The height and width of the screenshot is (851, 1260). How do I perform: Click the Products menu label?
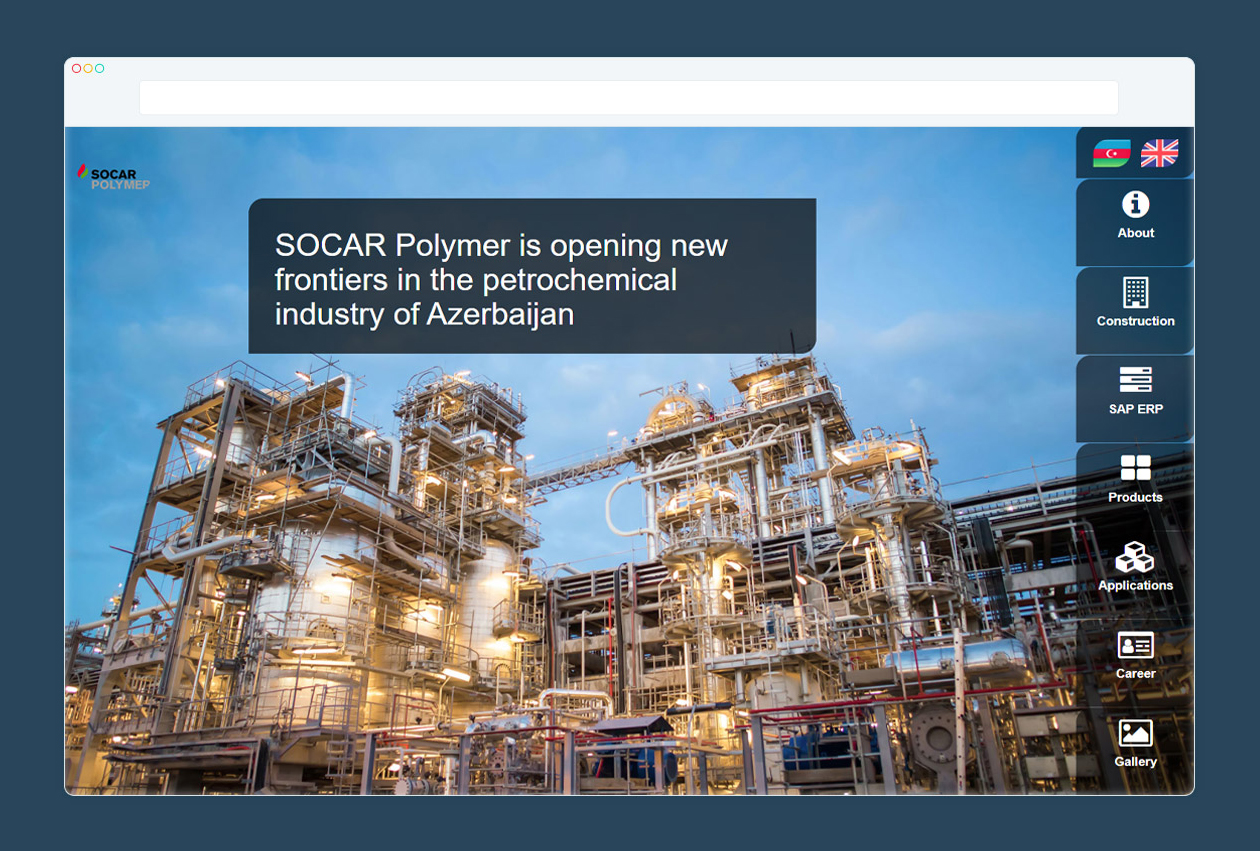click(1136, 497)
